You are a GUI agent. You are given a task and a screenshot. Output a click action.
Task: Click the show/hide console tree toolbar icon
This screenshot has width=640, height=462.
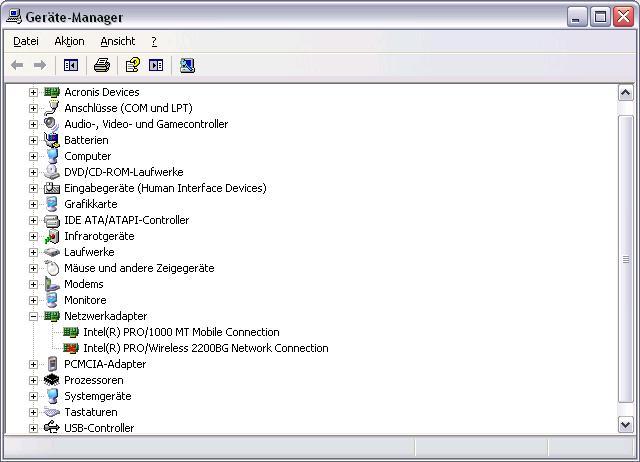coord(71,65)
